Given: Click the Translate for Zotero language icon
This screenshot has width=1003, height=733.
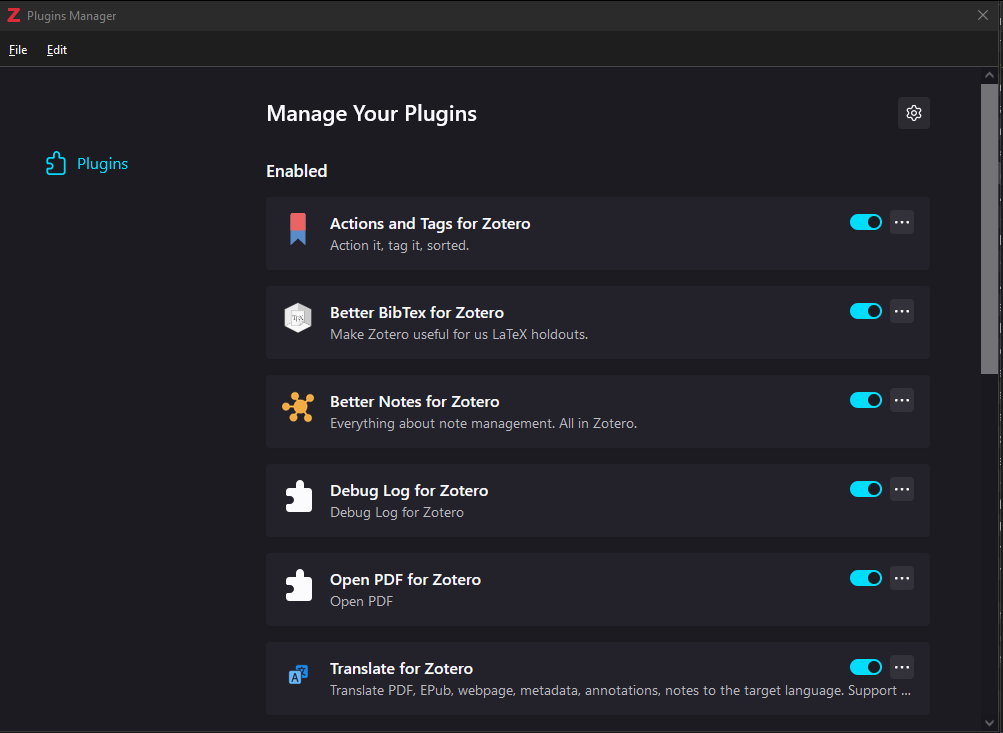Looking at the screenshot, I should point(298,674).
